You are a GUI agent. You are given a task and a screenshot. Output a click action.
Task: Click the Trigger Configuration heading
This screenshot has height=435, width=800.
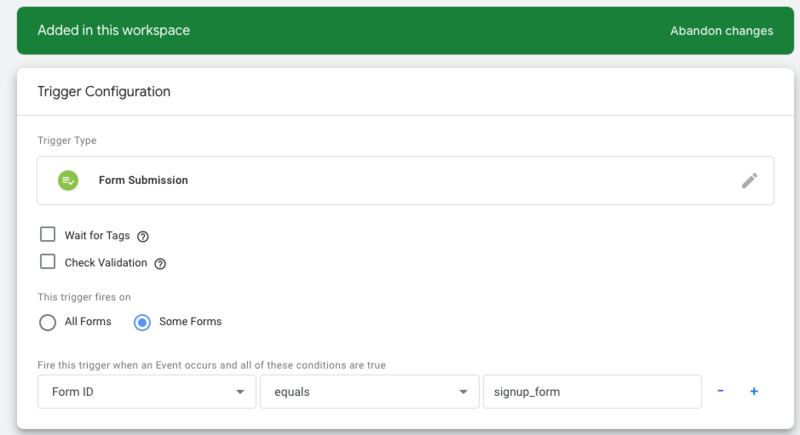point(104,92)
